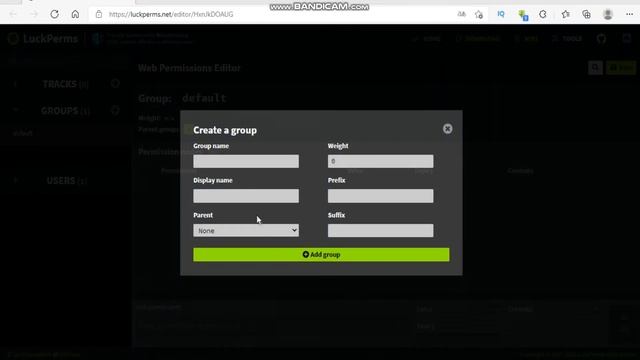The image size is (640, 360).
Task: Close the Create a group dialog
Action: 447,129
